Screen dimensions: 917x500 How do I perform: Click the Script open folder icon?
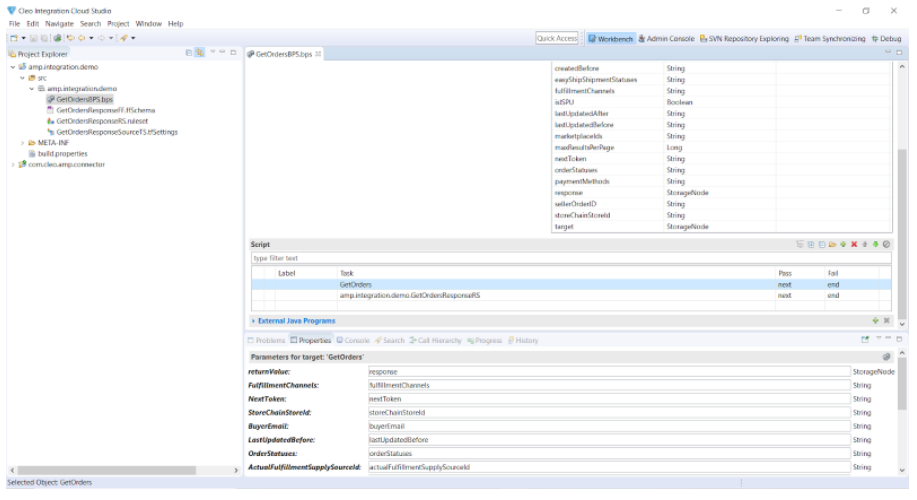point(832,244)
